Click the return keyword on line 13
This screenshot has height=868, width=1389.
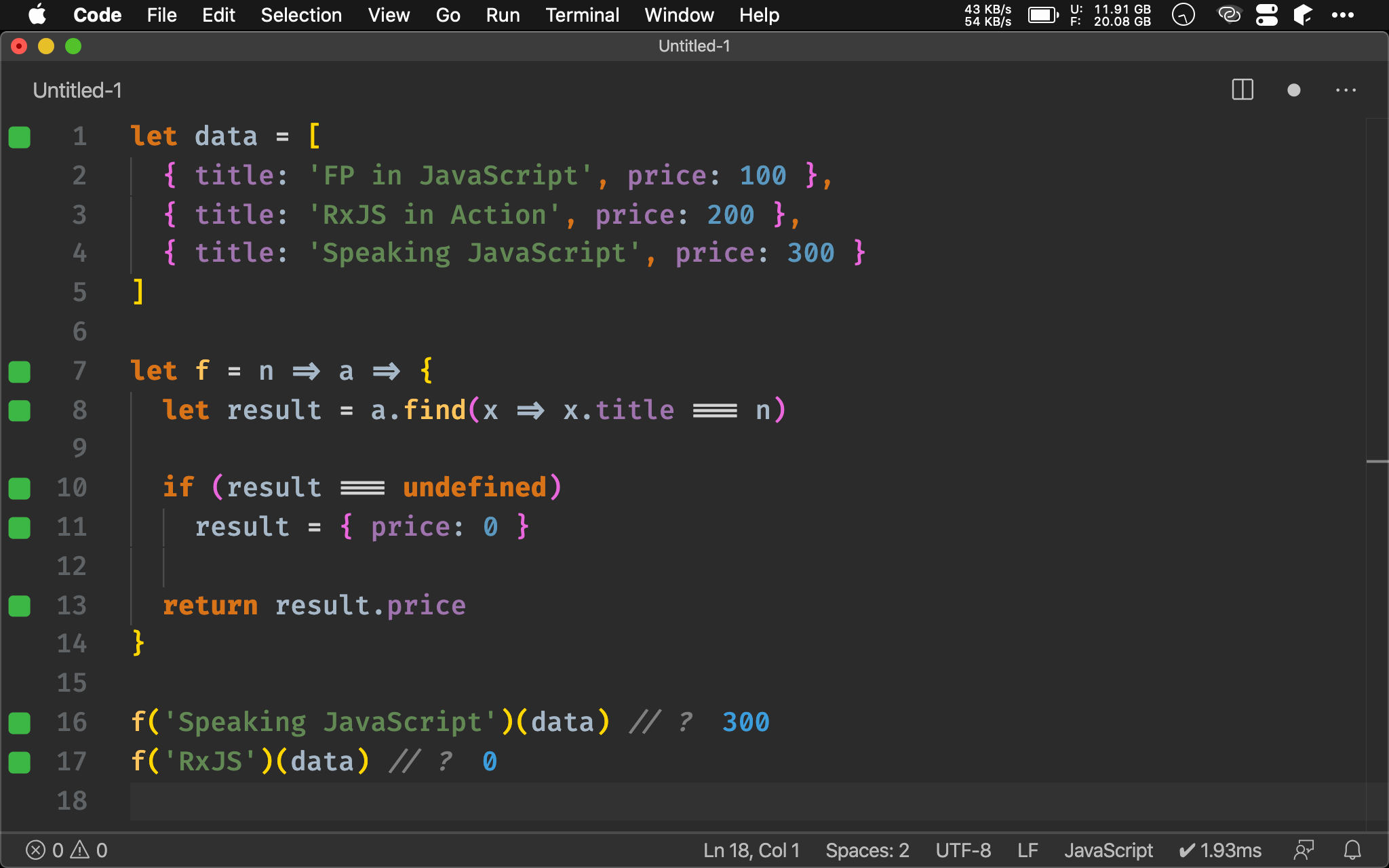click(210, 606)
